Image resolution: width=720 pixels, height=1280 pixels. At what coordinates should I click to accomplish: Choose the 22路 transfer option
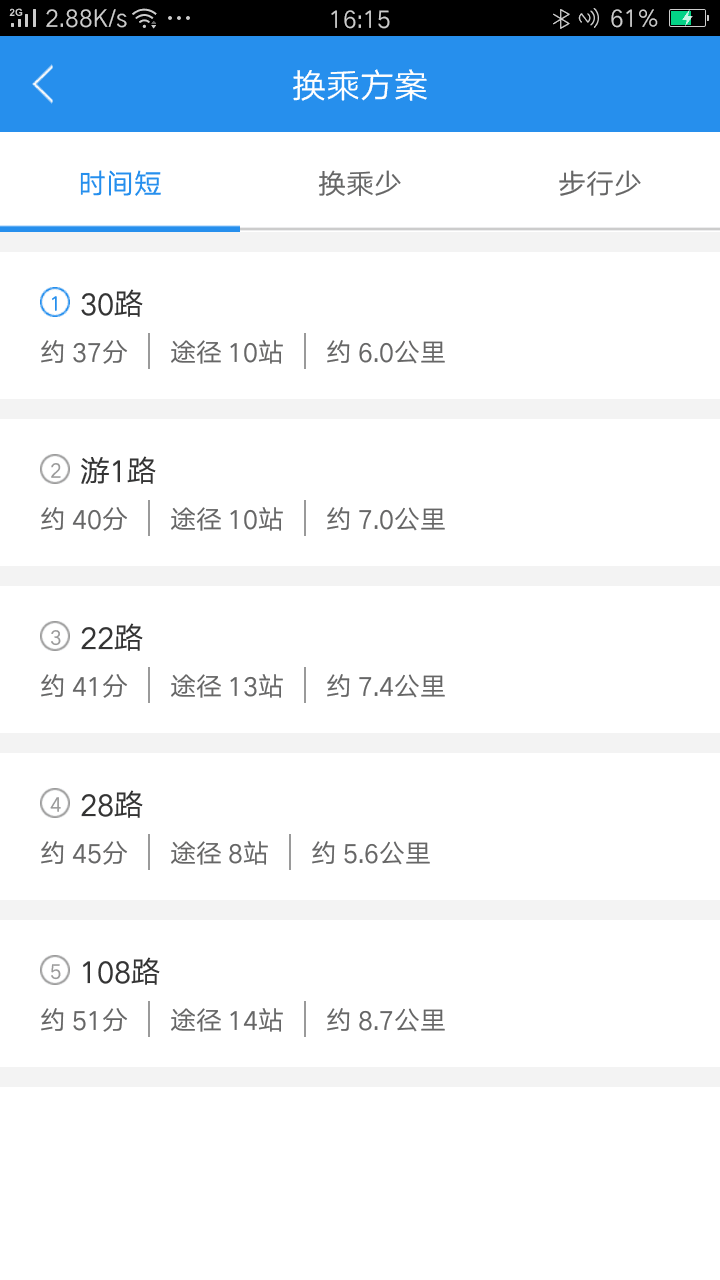point(111,638)
